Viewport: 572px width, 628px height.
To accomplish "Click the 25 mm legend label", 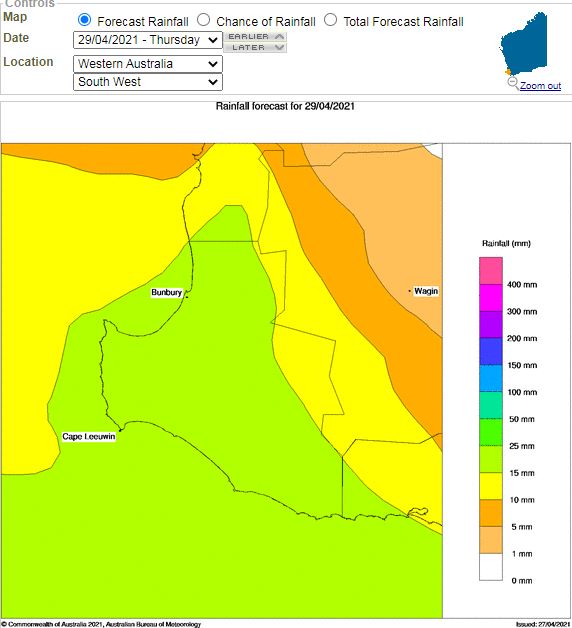I will [522, 446].
